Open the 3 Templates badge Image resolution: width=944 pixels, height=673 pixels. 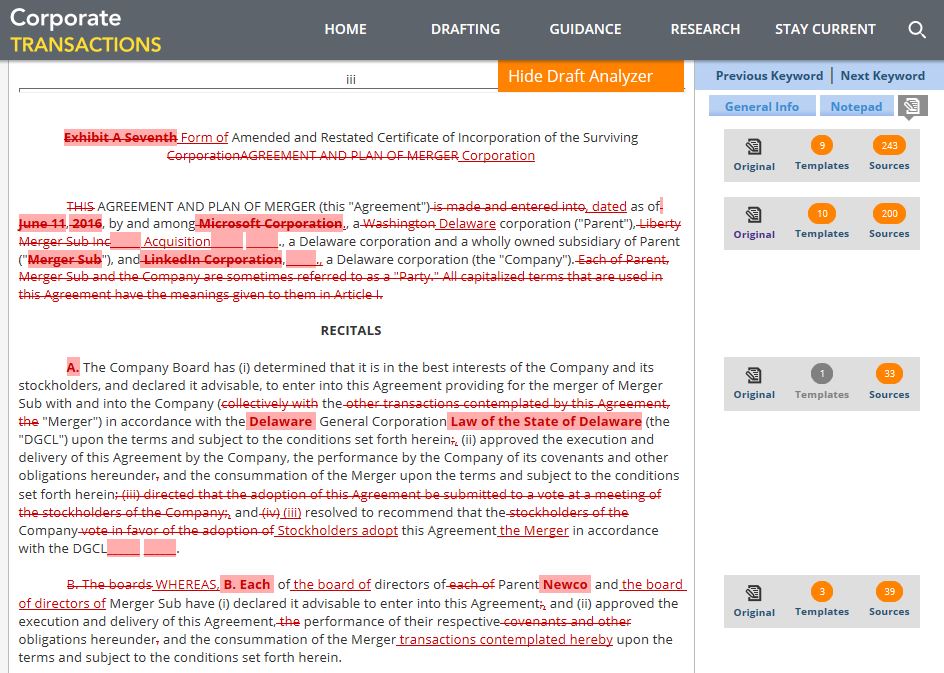click(x=822, y=592)
